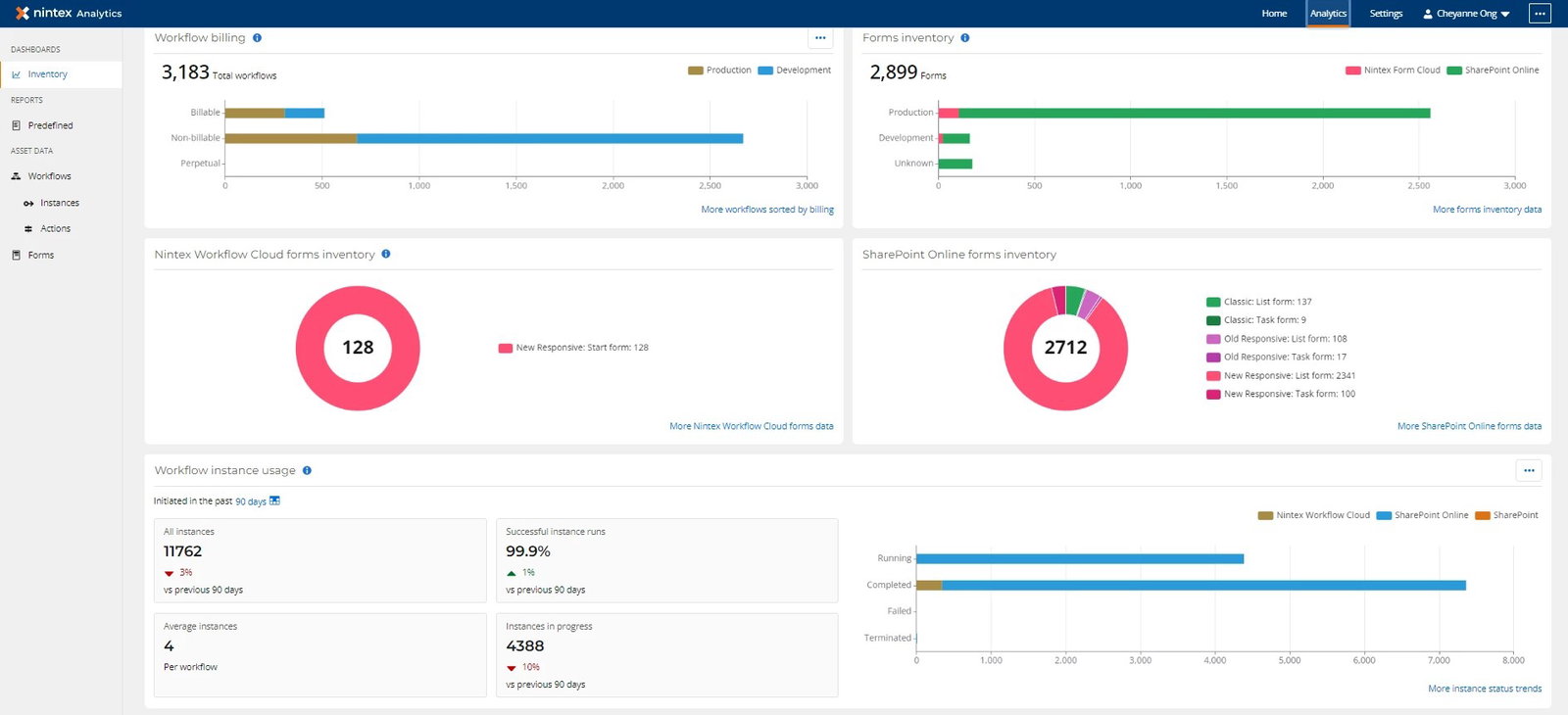The image size is (1568, 715).
Task: Toggle New Responsive: List form legend swatch
Action: pos(1213,376)
